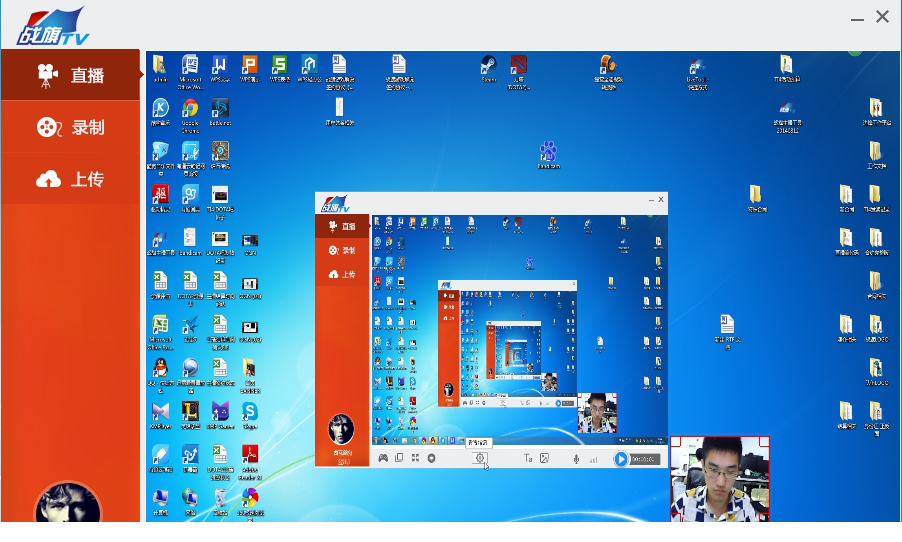Select the colorful pinwheel shortcut beside Recycle Bin
Image resolution: width=902 pixels, height=542 pixels.
250,504
